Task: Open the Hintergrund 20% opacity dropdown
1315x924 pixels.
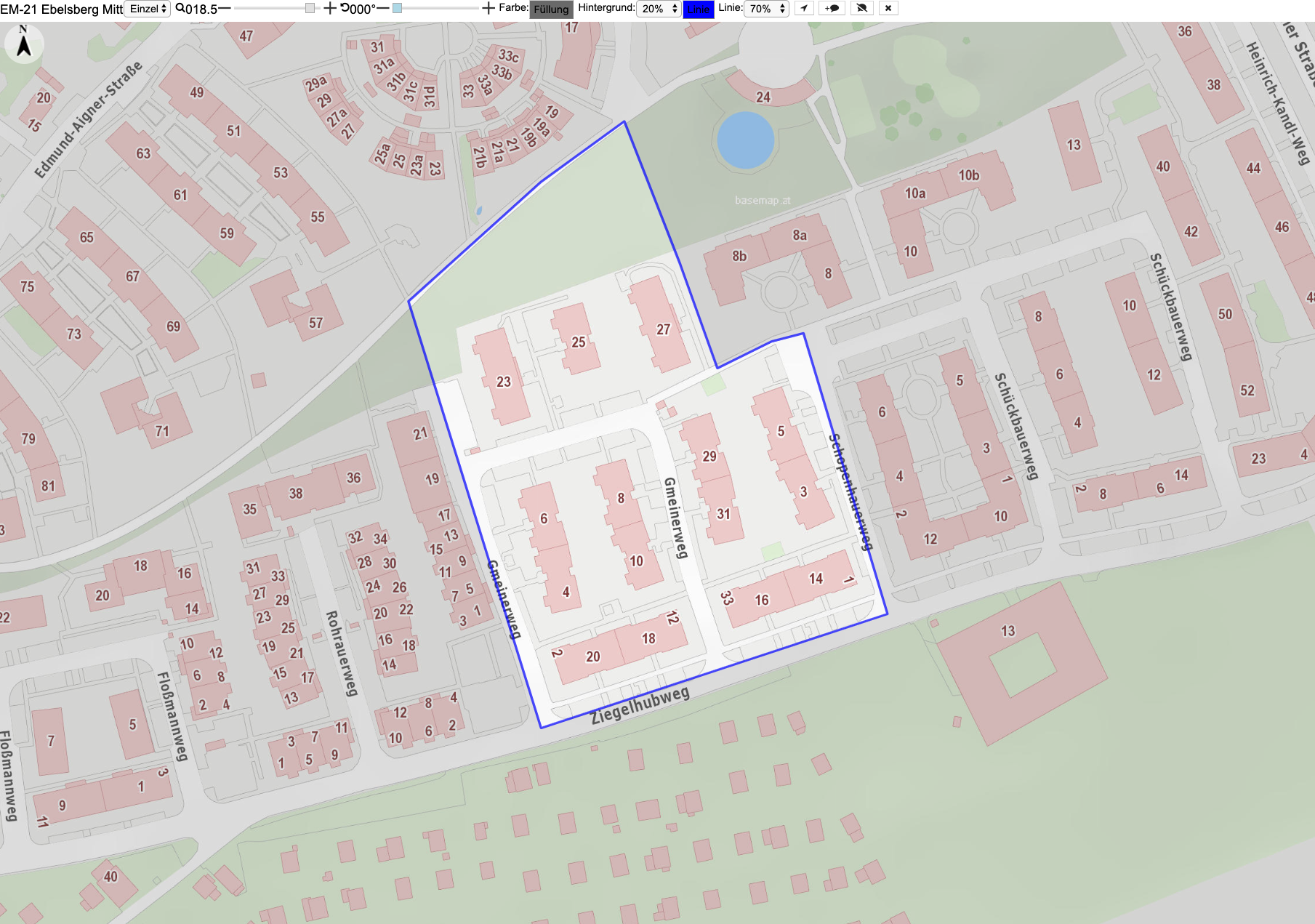Action: (659, 9)
